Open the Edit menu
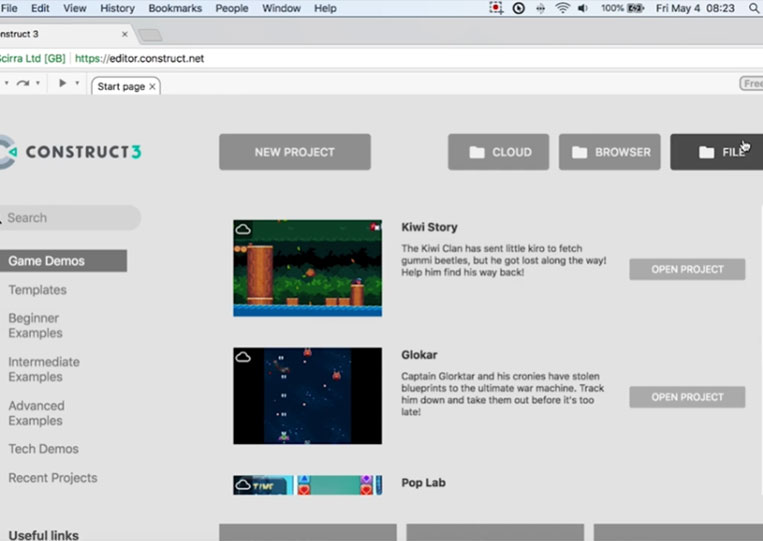The image size is (763, 541). click(x=40, y=8)
